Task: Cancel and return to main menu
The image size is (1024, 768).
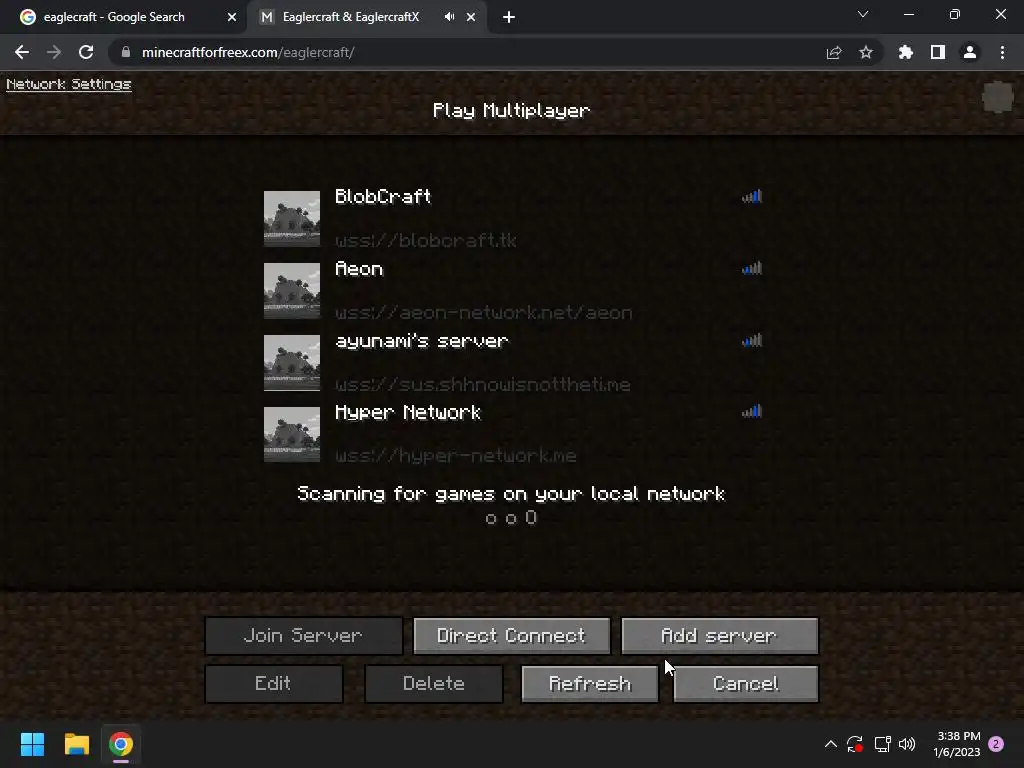Action: [746, 684]
